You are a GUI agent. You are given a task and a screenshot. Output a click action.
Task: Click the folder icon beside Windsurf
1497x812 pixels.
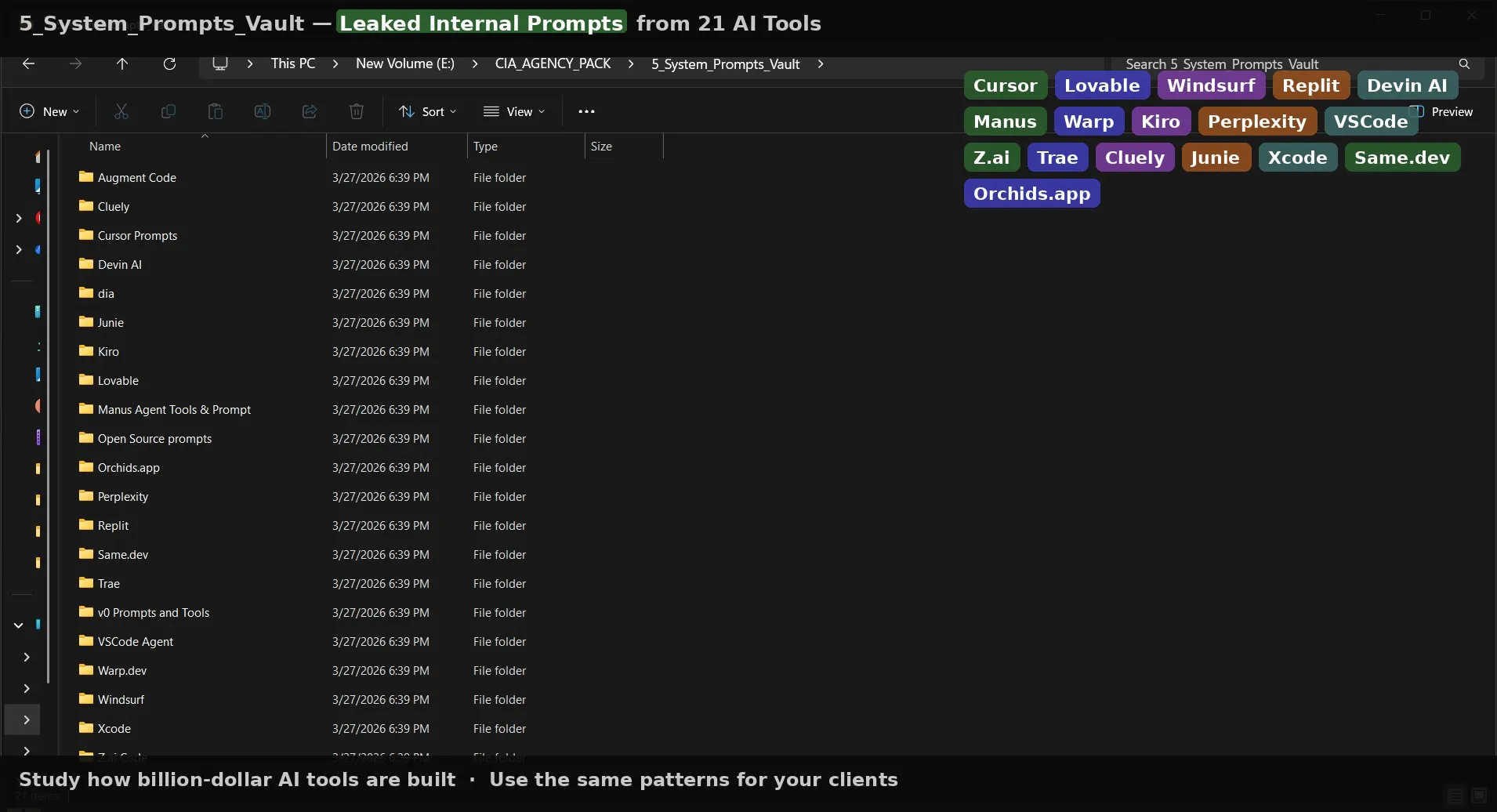pyautogui.click(x=86, y=699)
